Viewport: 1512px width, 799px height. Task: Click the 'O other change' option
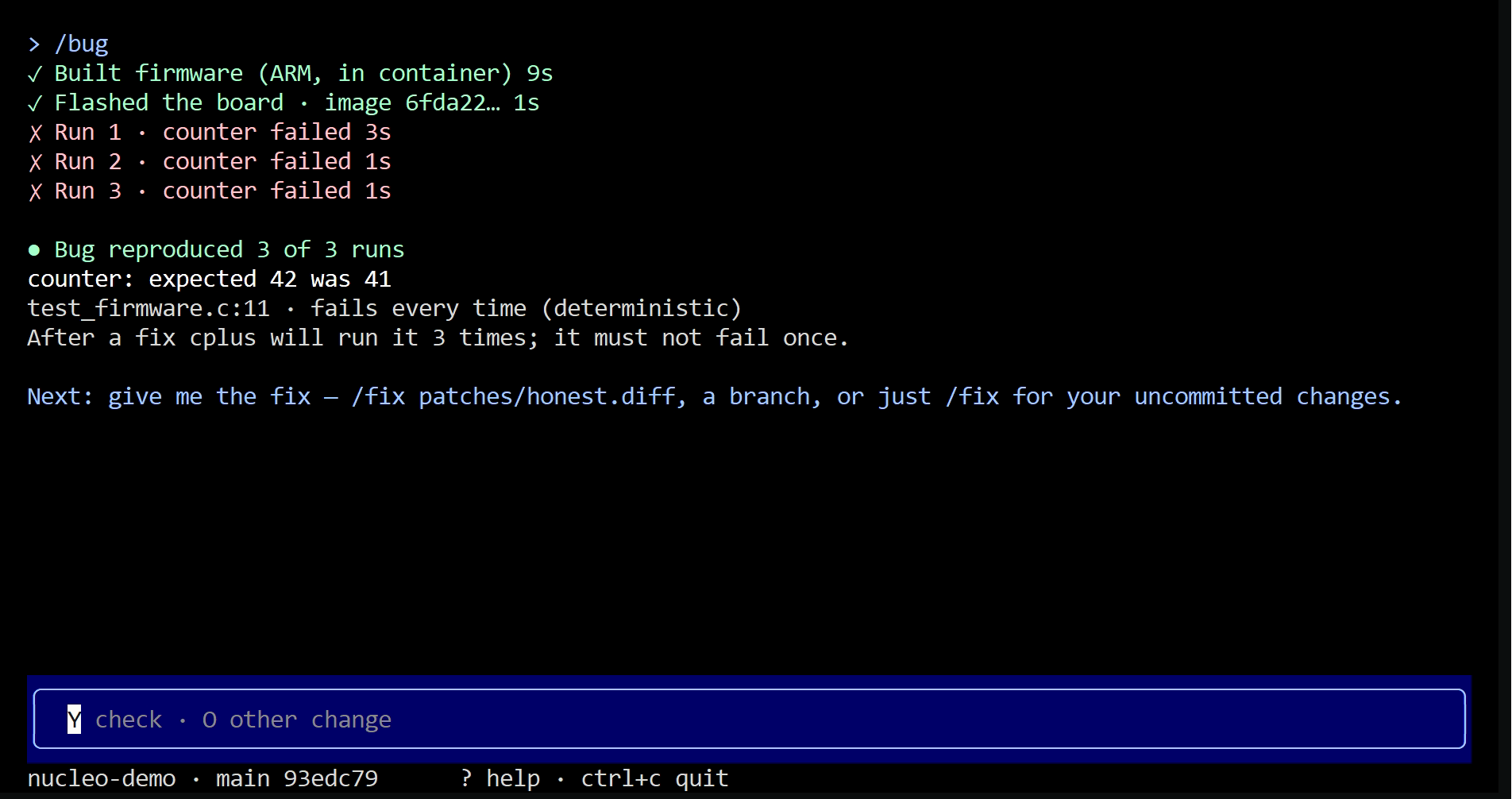pyautogui.click(x=297, y=720)
